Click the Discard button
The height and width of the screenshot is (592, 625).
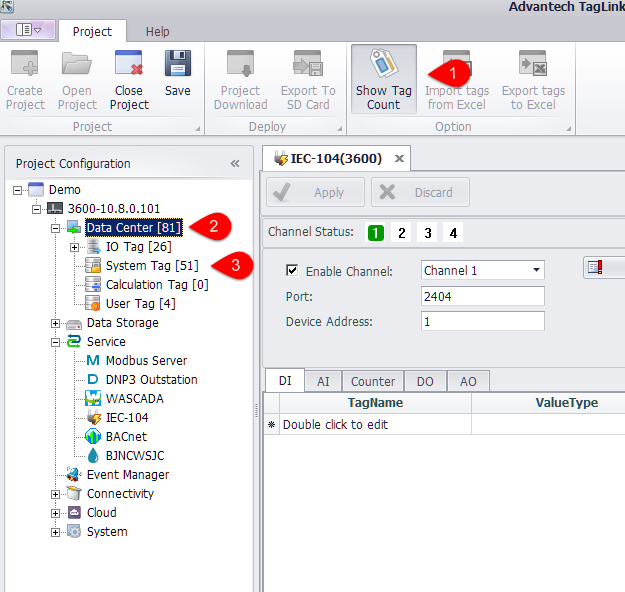420,192
